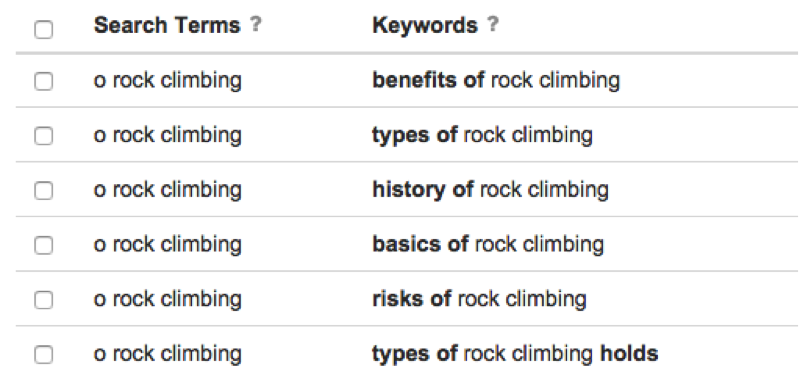Screen dimensions: 799x380
Task: Click keyword types of rock climbing without holds
Action: (x=483, y=135)
